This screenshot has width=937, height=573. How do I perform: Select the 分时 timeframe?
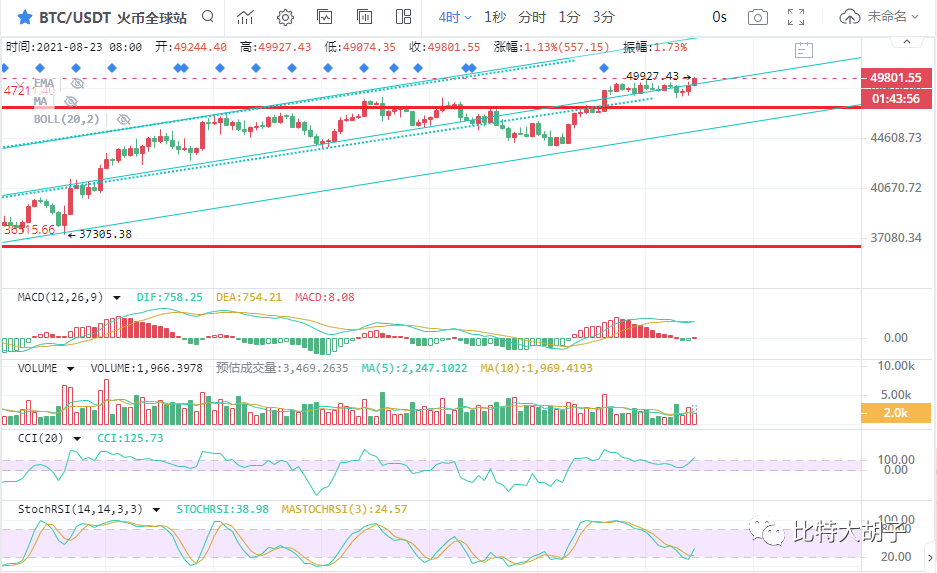(x=532, y=17)
